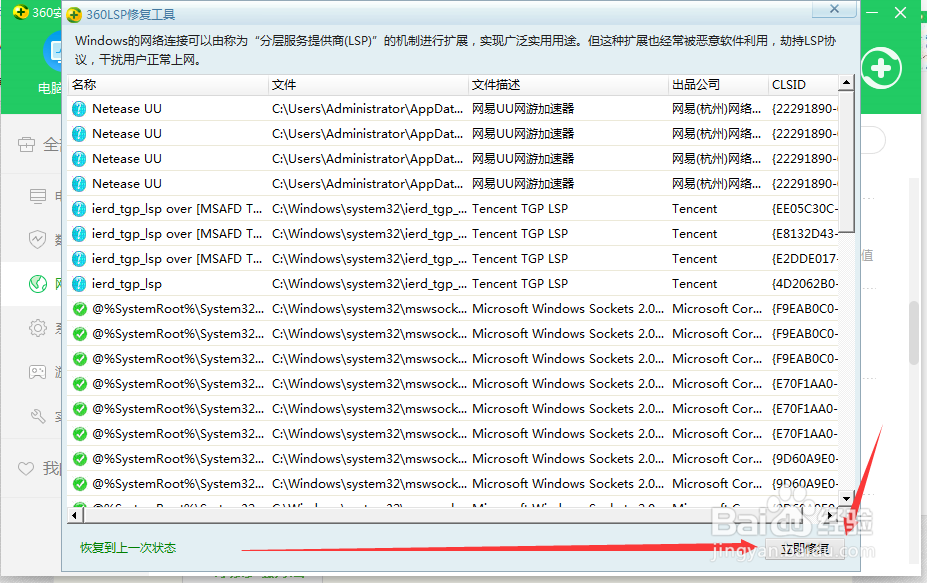Viewport: 927px width, 583px height.
Task: Click icon of row with CLSID {E8132D43-
Action: [x=79, y=234]
